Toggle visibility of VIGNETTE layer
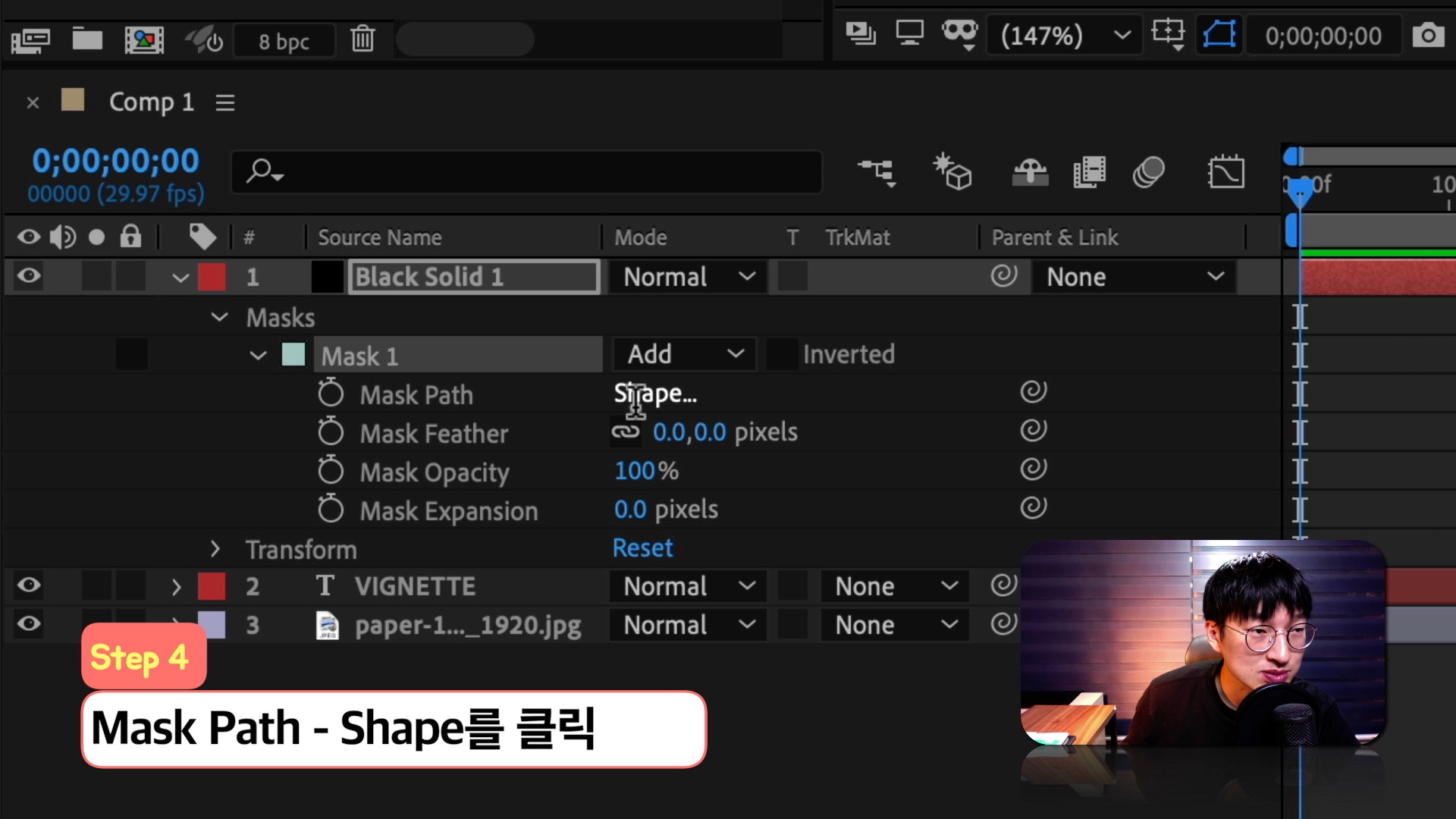 (29, 585)
